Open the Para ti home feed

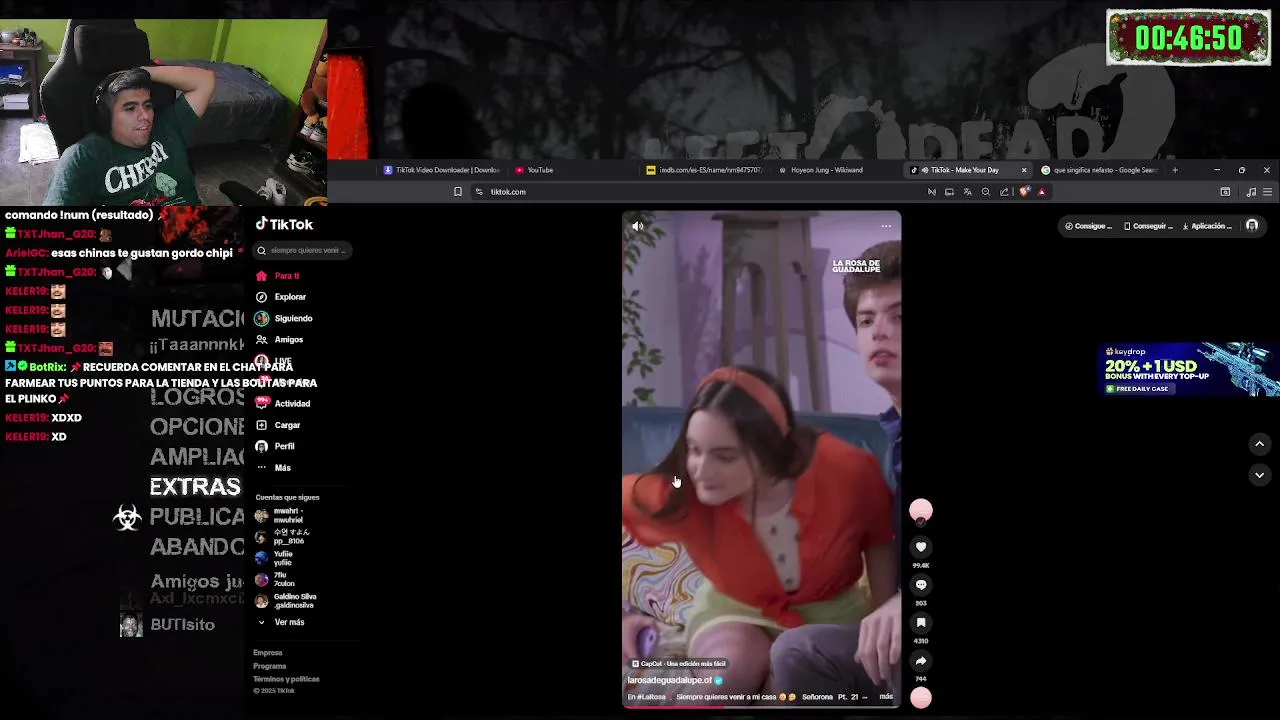[278, 276]
